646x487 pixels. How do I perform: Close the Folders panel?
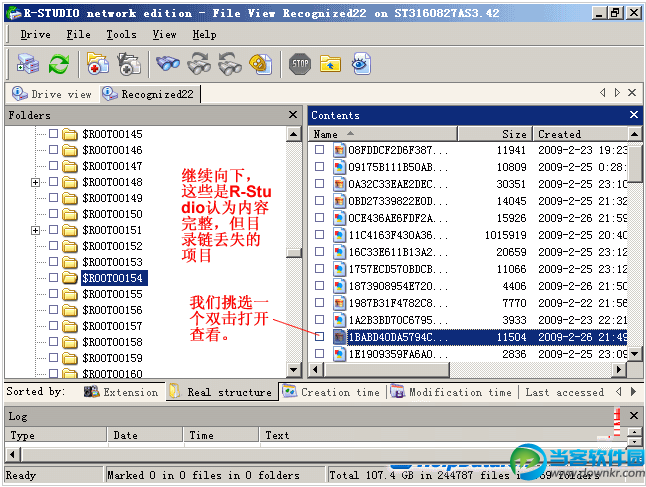point(293,115)
